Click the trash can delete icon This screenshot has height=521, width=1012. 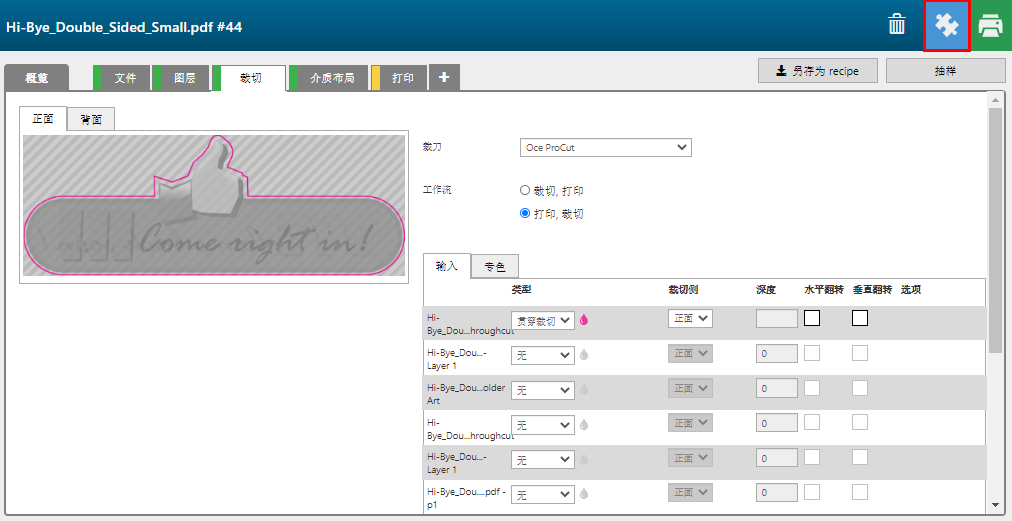[x=897, y=25]
